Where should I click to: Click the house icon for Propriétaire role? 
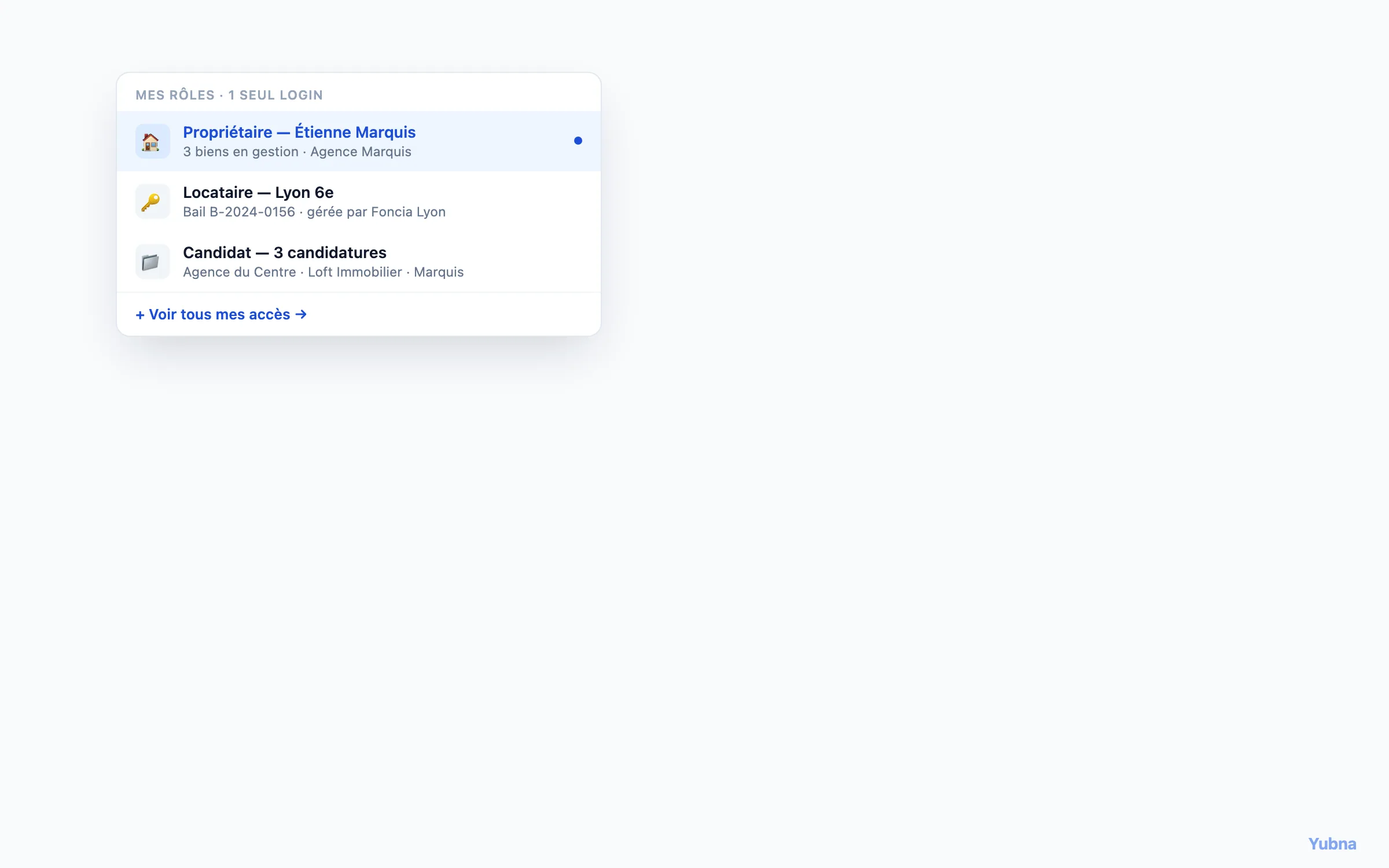coord(152,141)
